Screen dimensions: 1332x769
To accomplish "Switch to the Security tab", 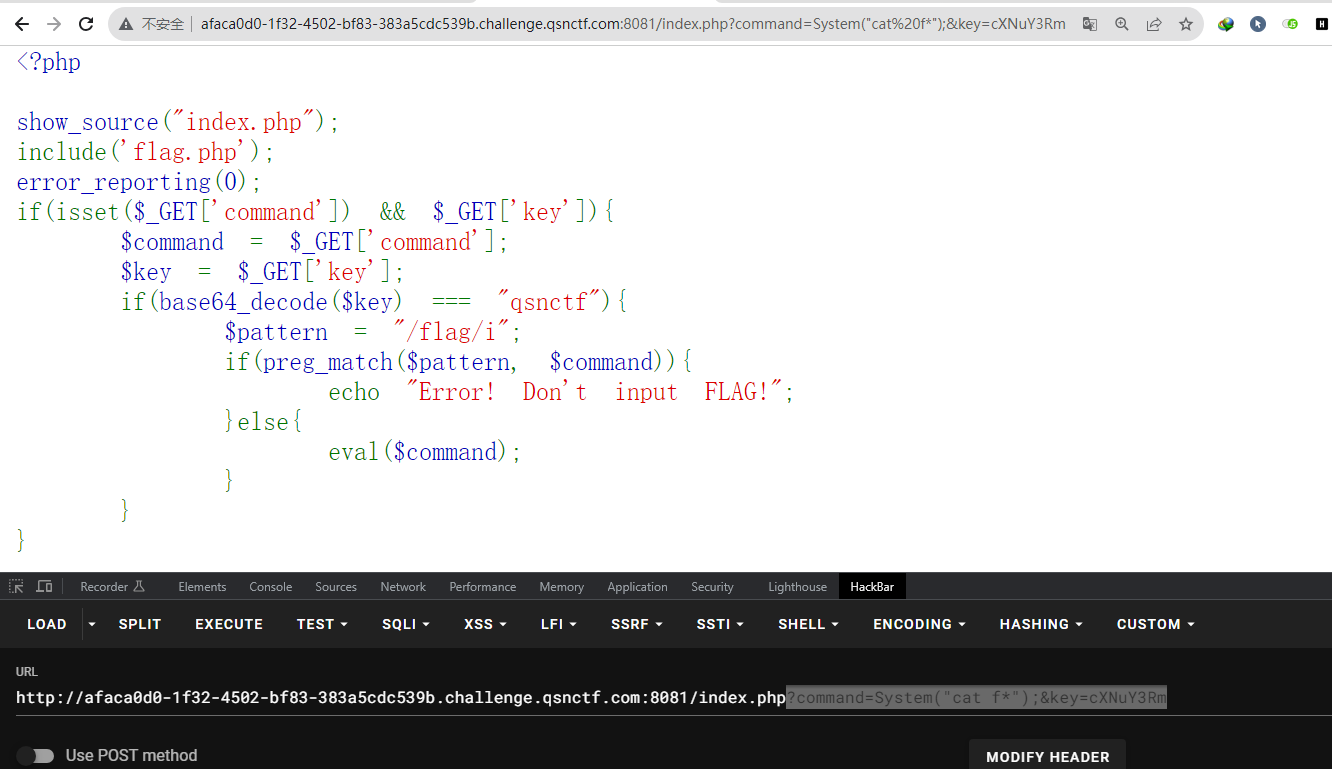I will pyautogui.click(x=712, y=587).
